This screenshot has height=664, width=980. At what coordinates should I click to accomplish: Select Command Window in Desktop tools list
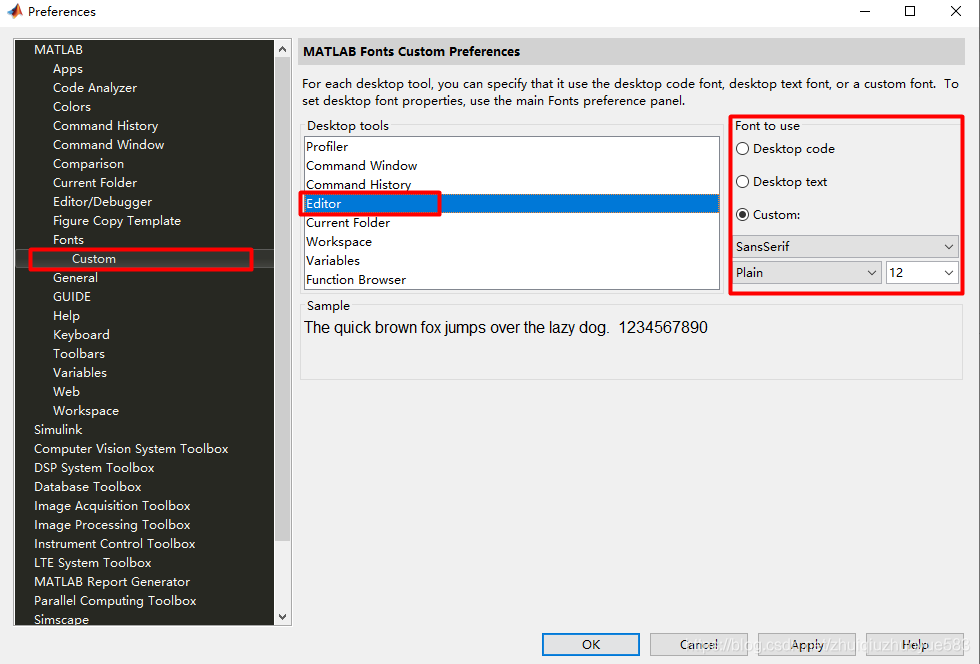pyautogui.click(x=511, y=166)
